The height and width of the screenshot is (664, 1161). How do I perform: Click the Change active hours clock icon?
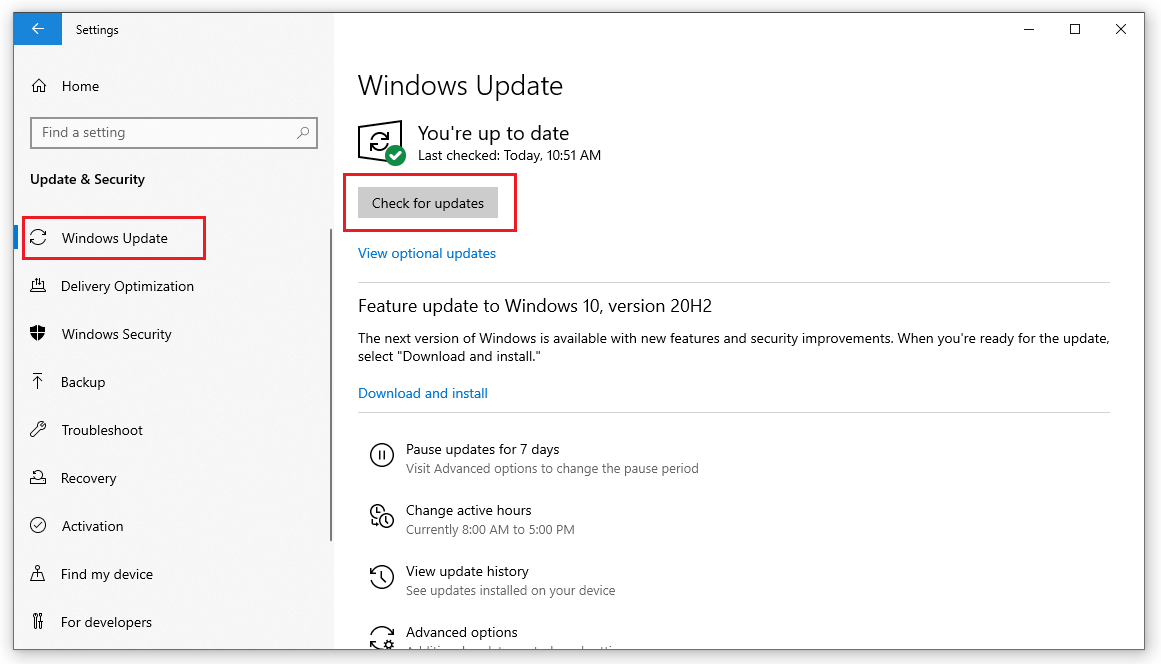point(382,516)
